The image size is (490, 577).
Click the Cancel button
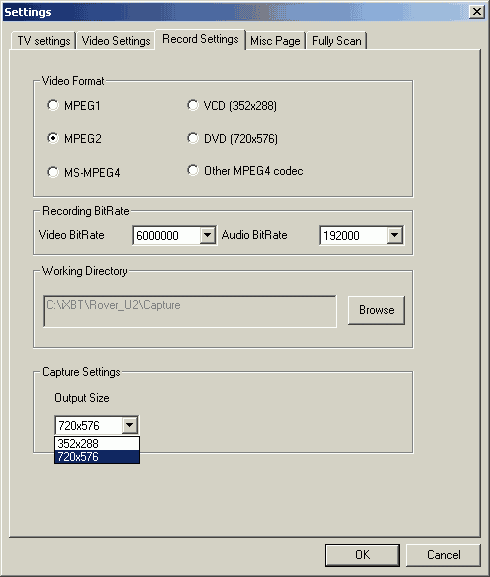444,555
